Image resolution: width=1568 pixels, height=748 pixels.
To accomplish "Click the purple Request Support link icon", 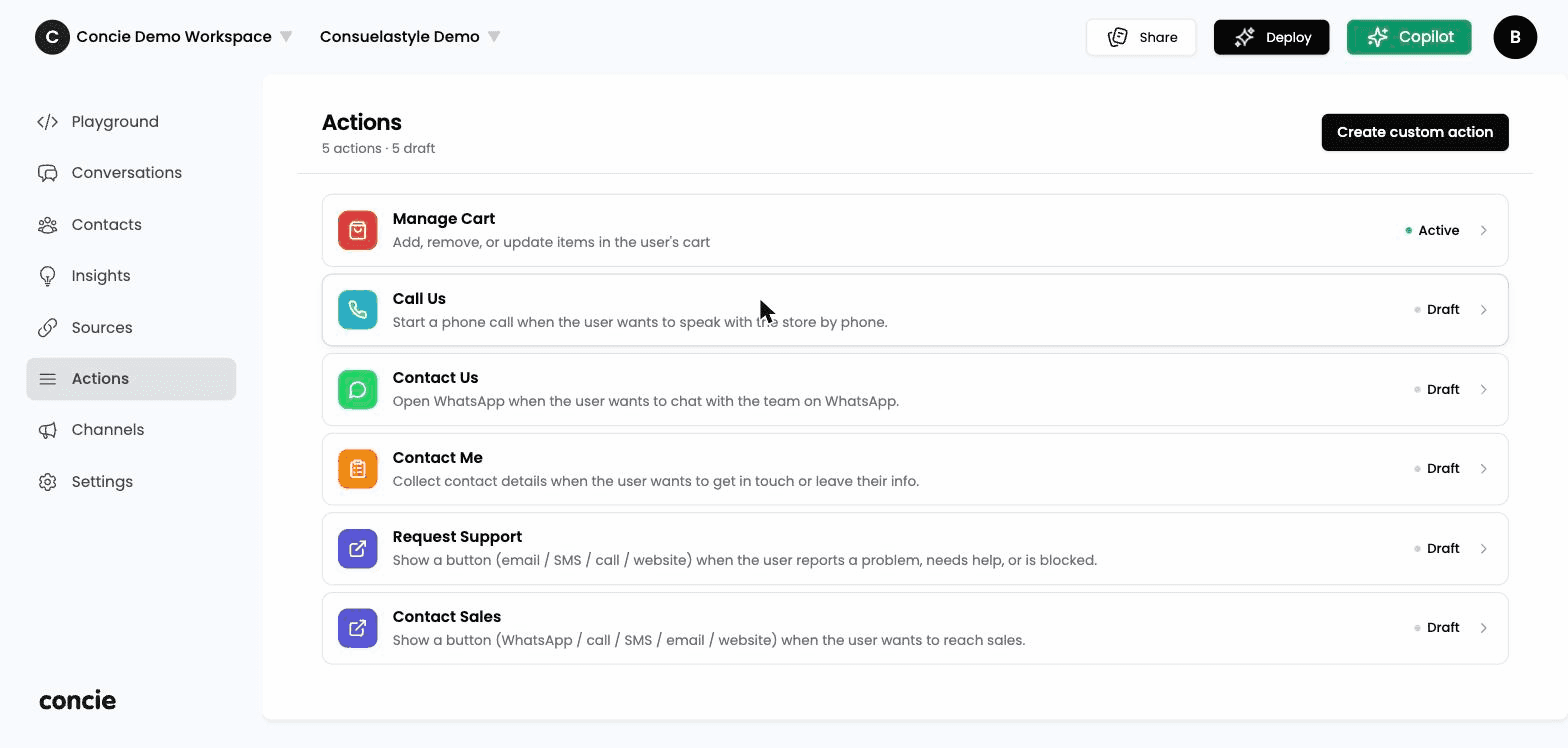I will (x=358, y=548).
